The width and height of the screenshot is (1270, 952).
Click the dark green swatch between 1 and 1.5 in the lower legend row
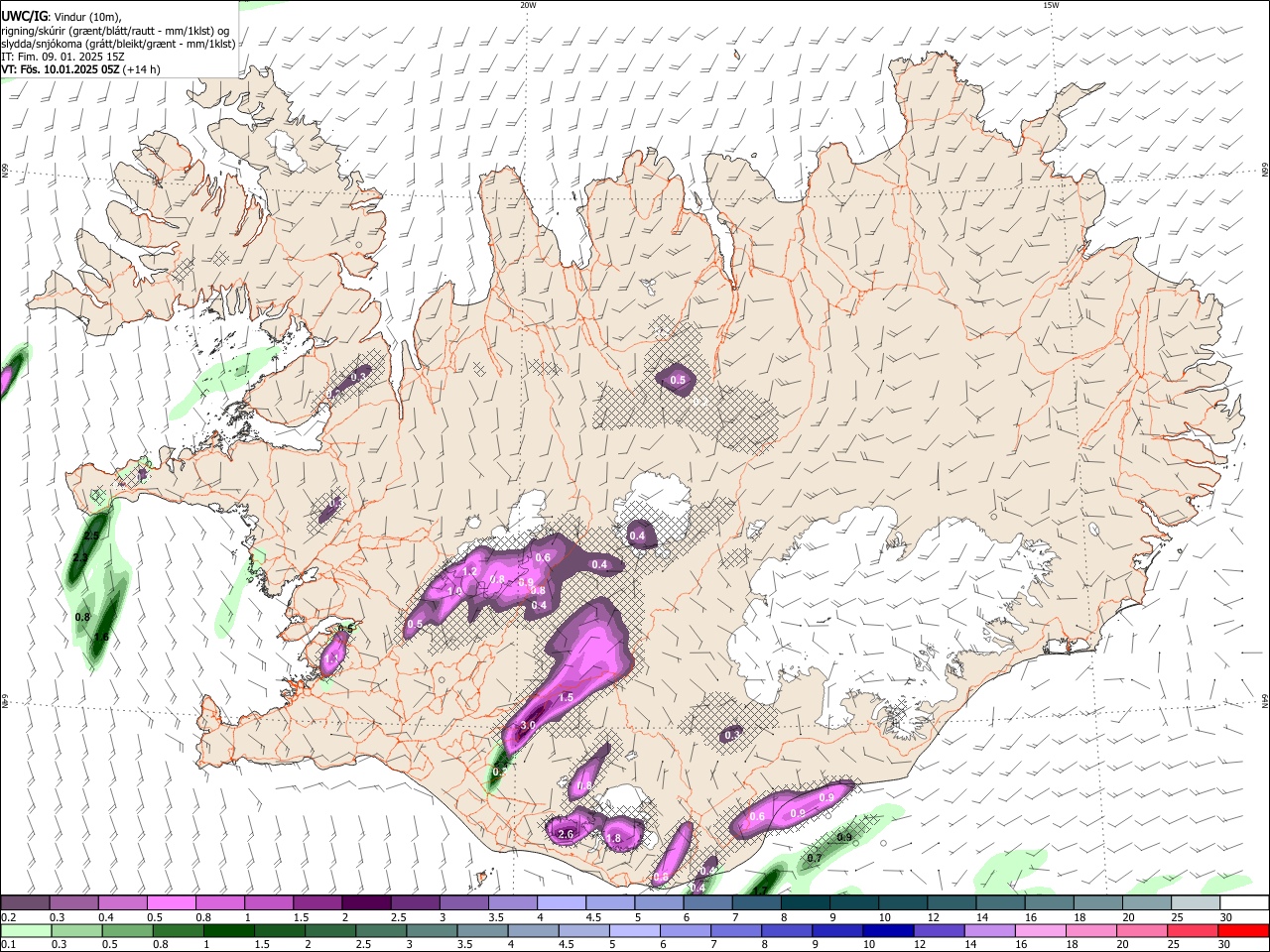coord(229,930)
